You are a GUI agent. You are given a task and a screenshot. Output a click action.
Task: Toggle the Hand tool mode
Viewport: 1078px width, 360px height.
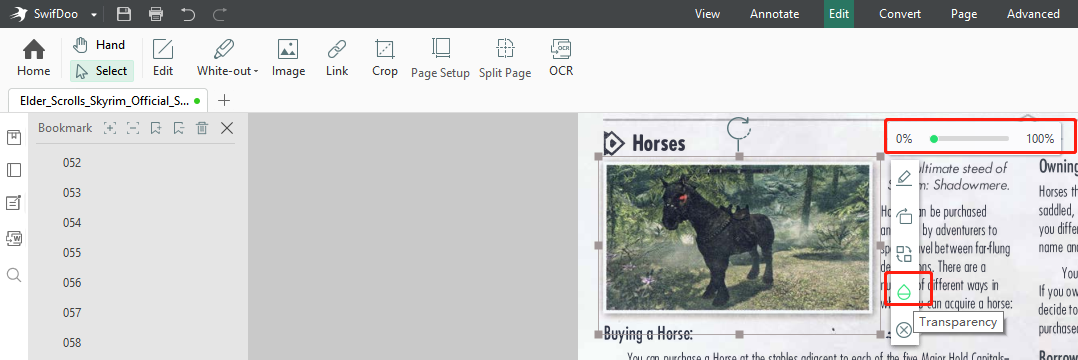click(x=100, y=45)
